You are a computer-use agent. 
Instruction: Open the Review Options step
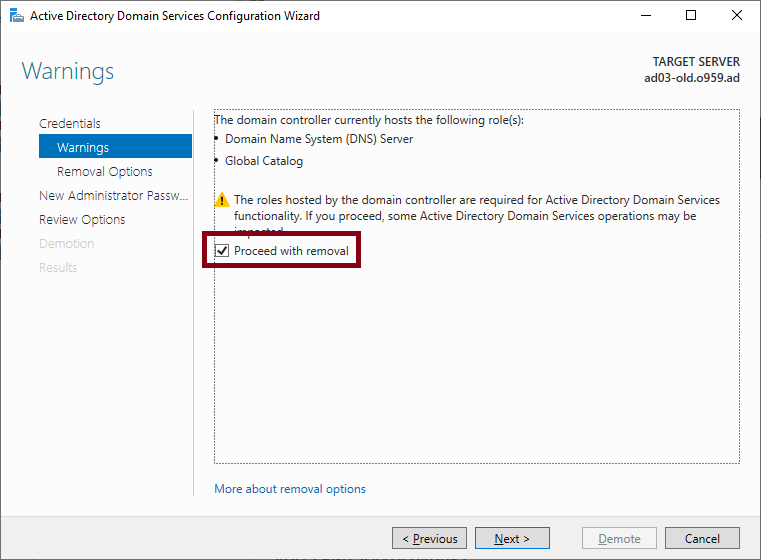82,220
